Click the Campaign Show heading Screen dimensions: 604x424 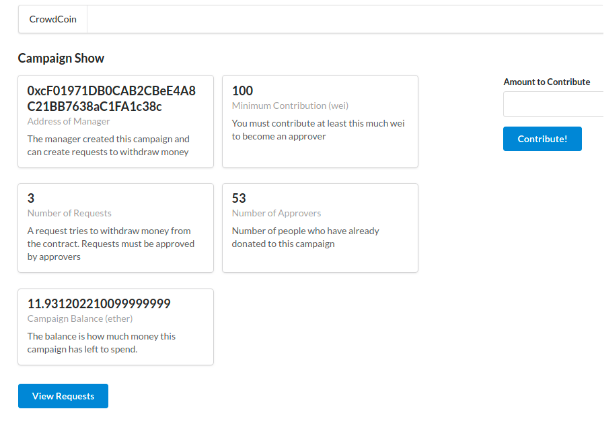point(61,59)
